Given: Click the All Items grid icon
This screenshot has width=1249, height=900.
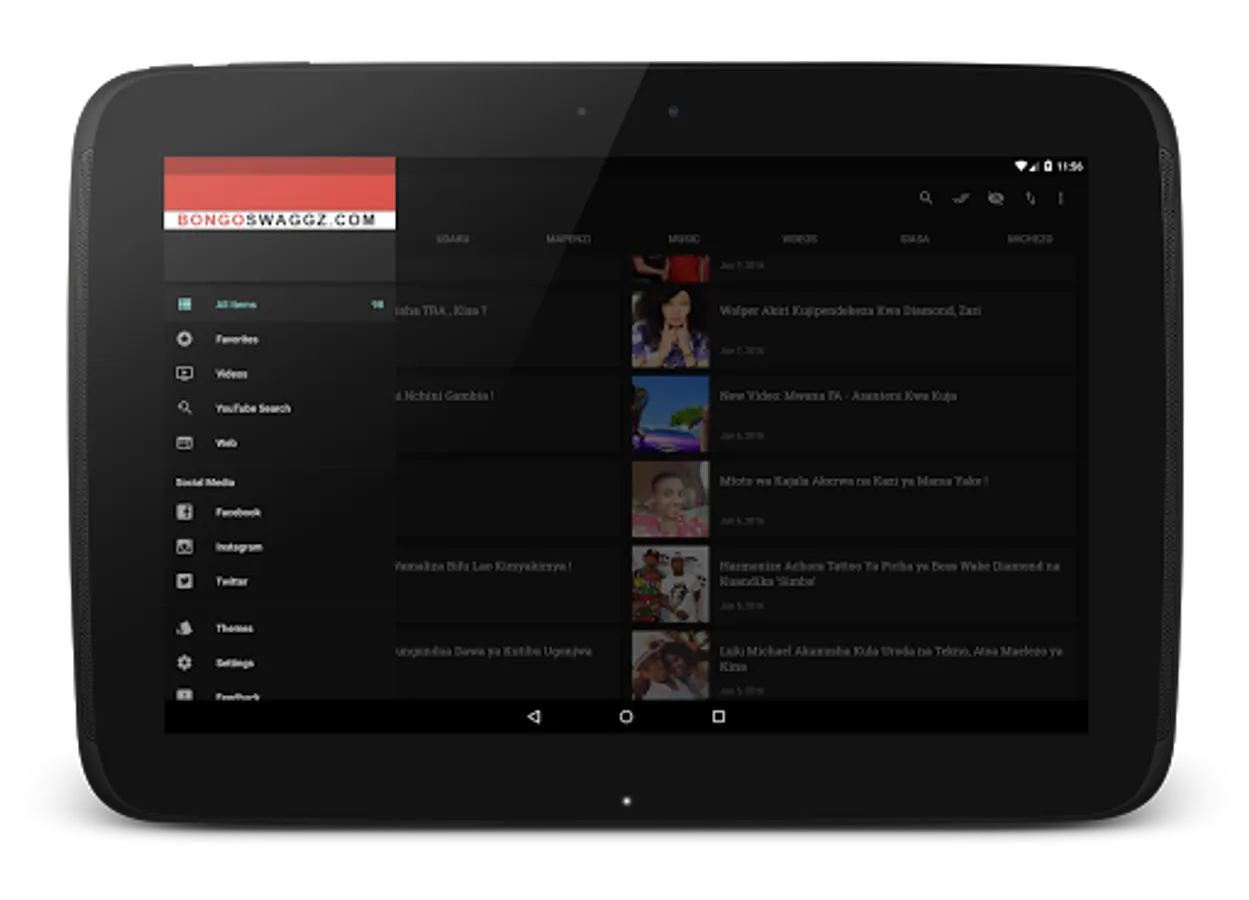Looking at the screenshot, I should pos(184,304).
